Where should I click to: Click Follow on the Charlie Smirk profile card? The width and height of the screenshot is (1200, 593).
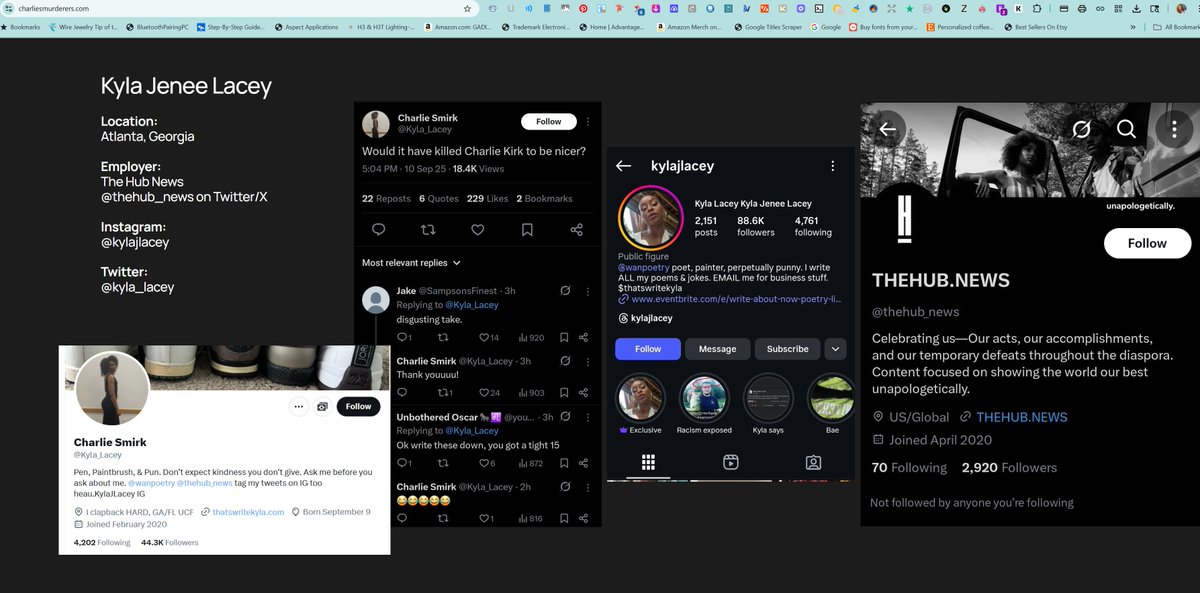coord(359,406)
